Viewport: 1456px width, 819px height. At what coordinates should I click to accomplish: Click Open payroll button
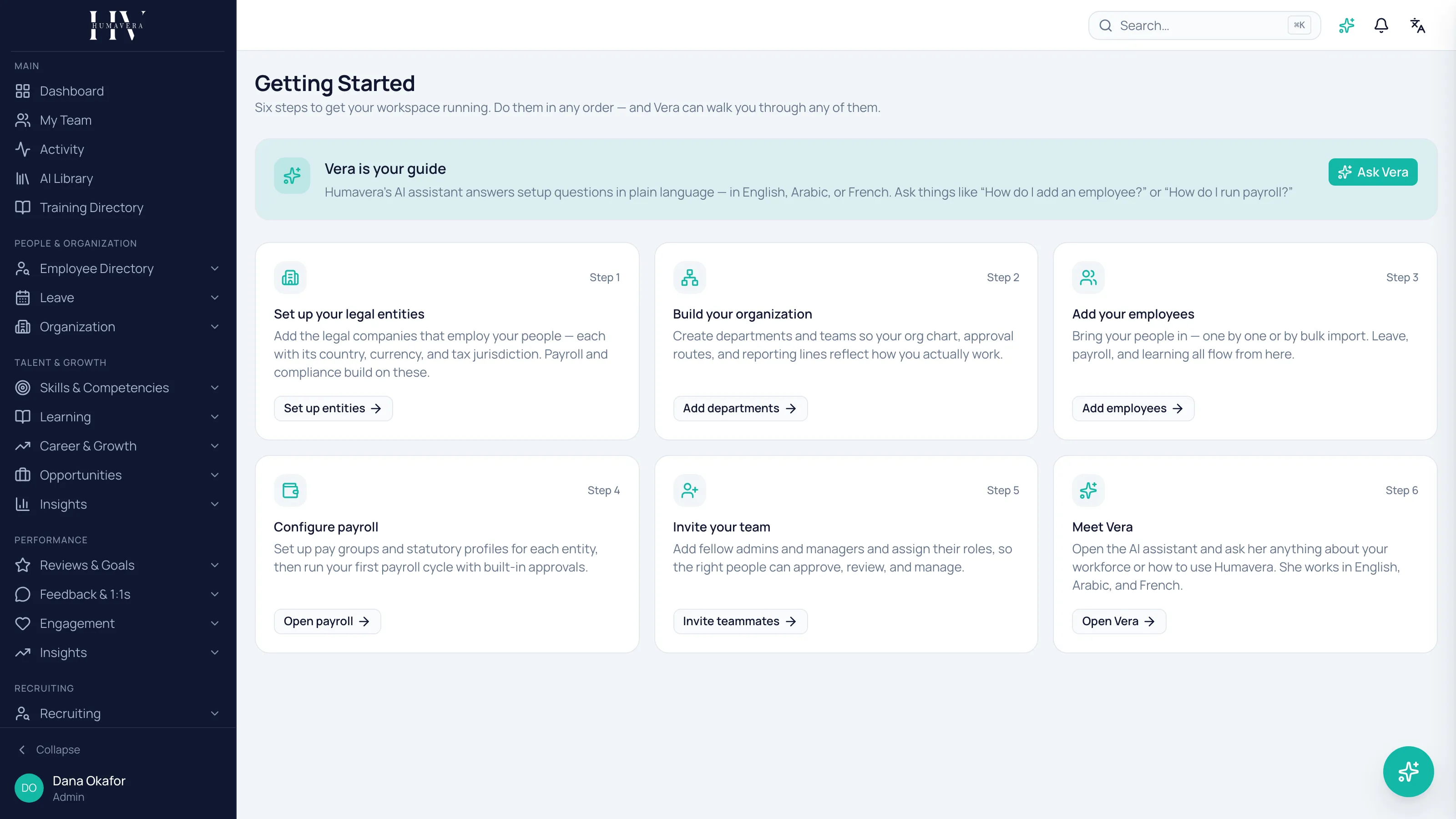coord(327,622)
